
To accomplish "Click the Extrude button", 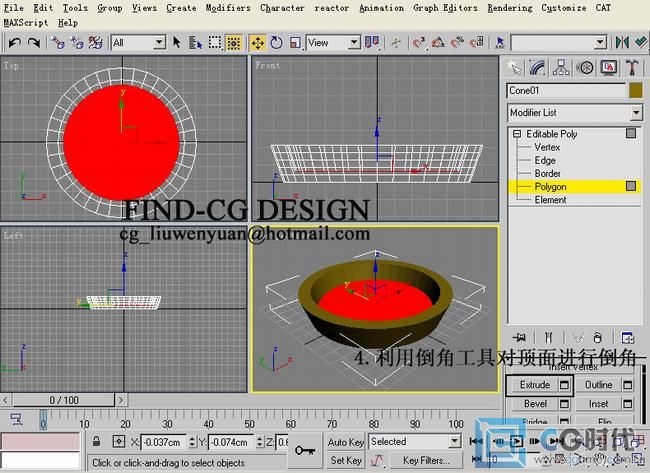I will (535, 385).
